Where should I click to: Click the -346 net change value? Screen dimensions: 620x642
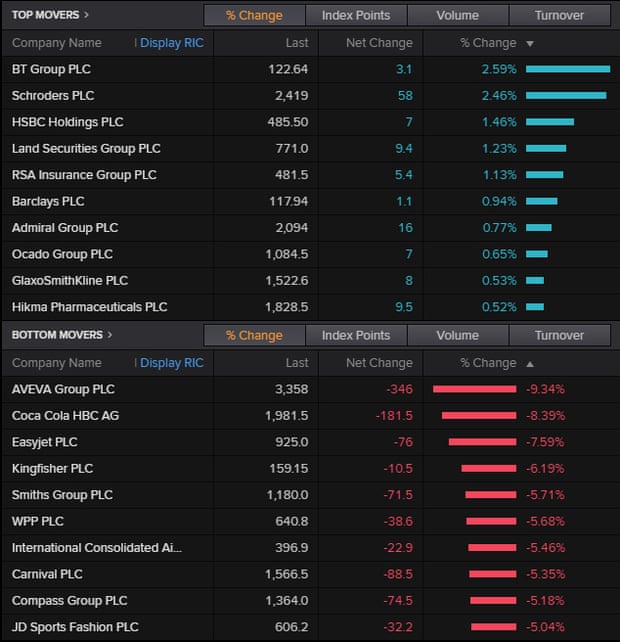[x=399, y=389]
